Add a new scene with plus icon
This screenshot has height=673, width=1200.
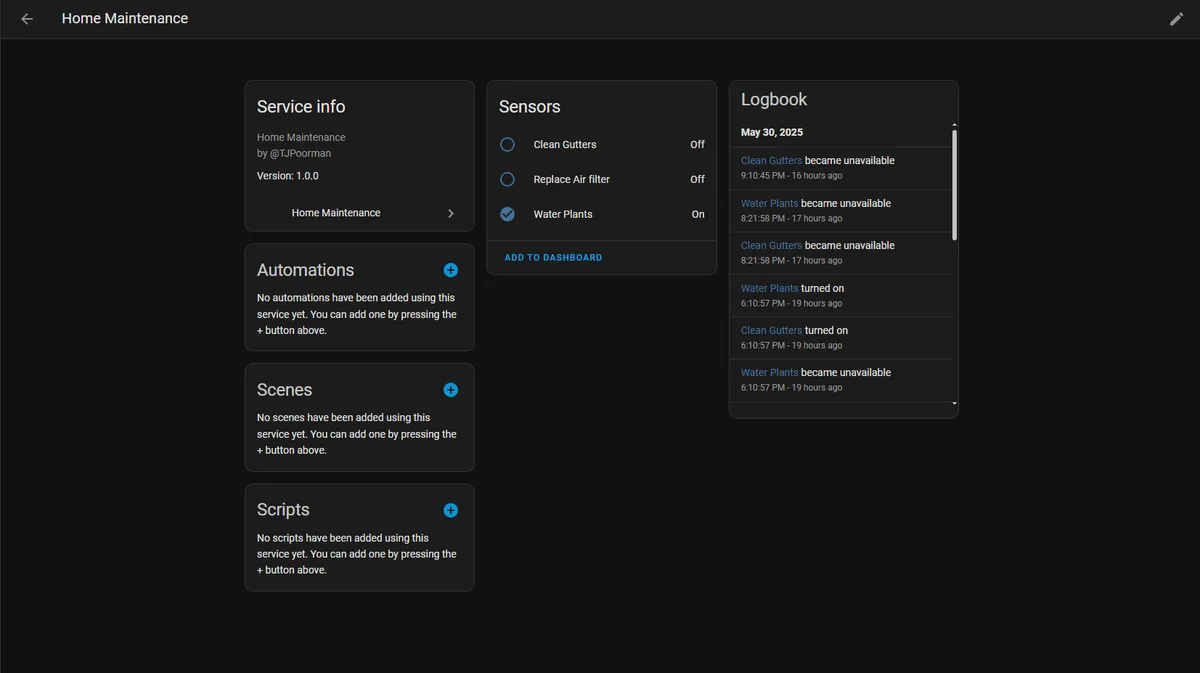click(451, 390)
